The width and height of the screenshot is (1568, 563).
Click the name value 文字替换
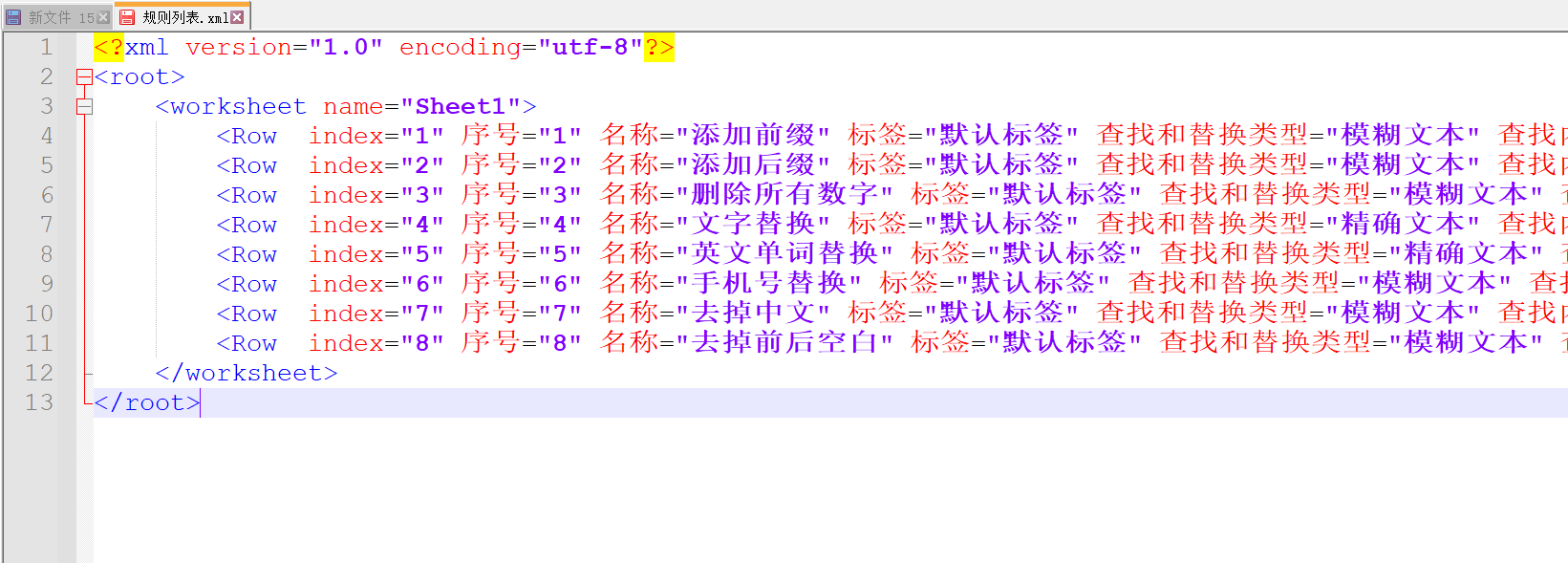pyautogui.click(x=753, y=225)
